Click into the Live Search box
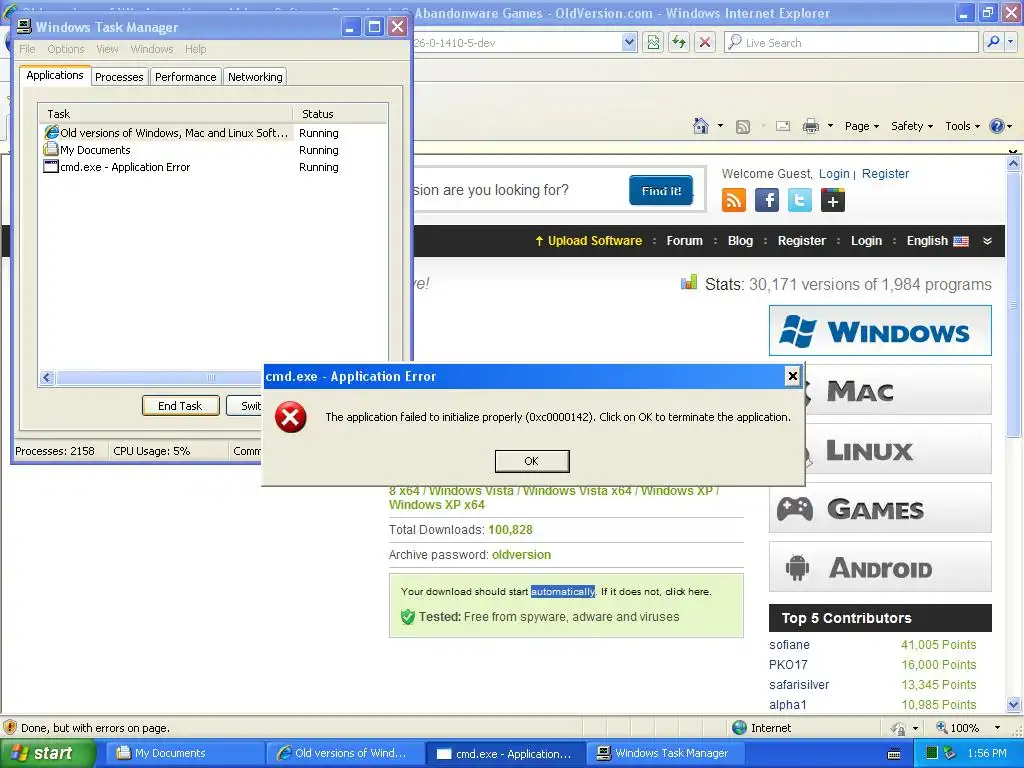The width and height of the screenshot is (1024, 768). coord(851,42)
